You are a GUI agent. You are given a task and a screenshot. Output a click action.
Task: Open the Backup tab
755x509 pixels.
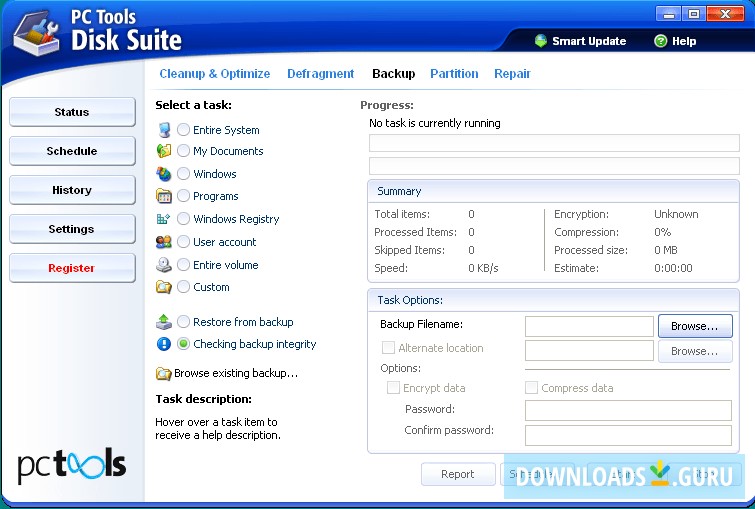[393, 74]
